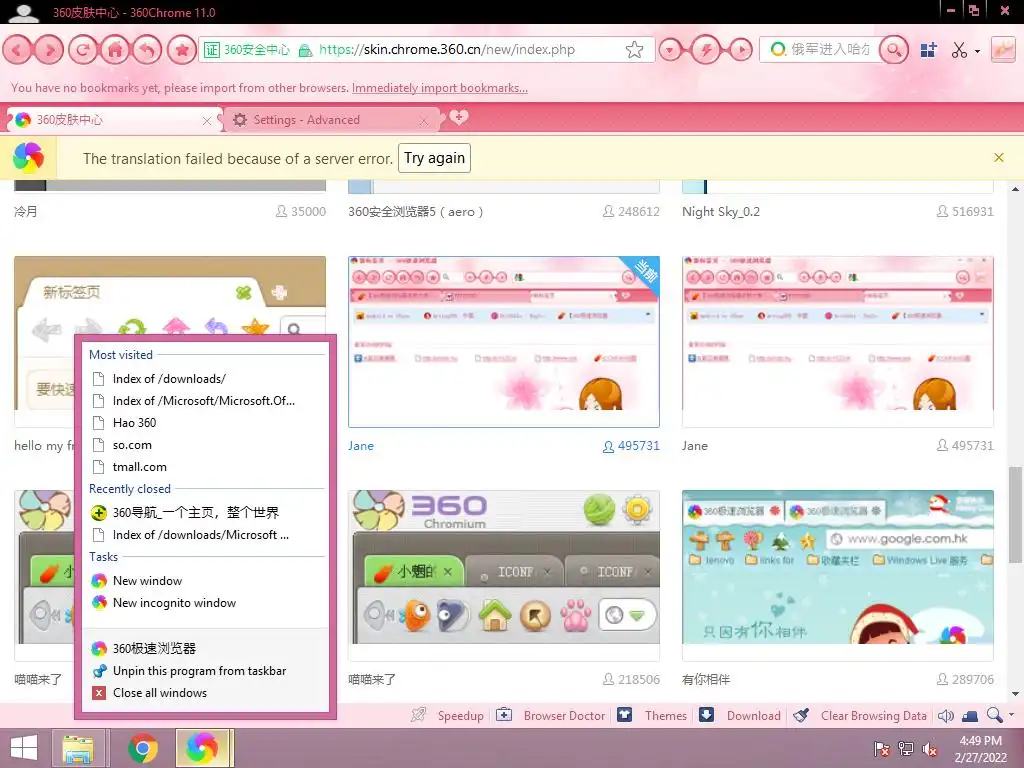Open Index of /downloads/ in jump list
Image resolution: width=1024 pixels, height=768 pixels.
tap(205, 379)
